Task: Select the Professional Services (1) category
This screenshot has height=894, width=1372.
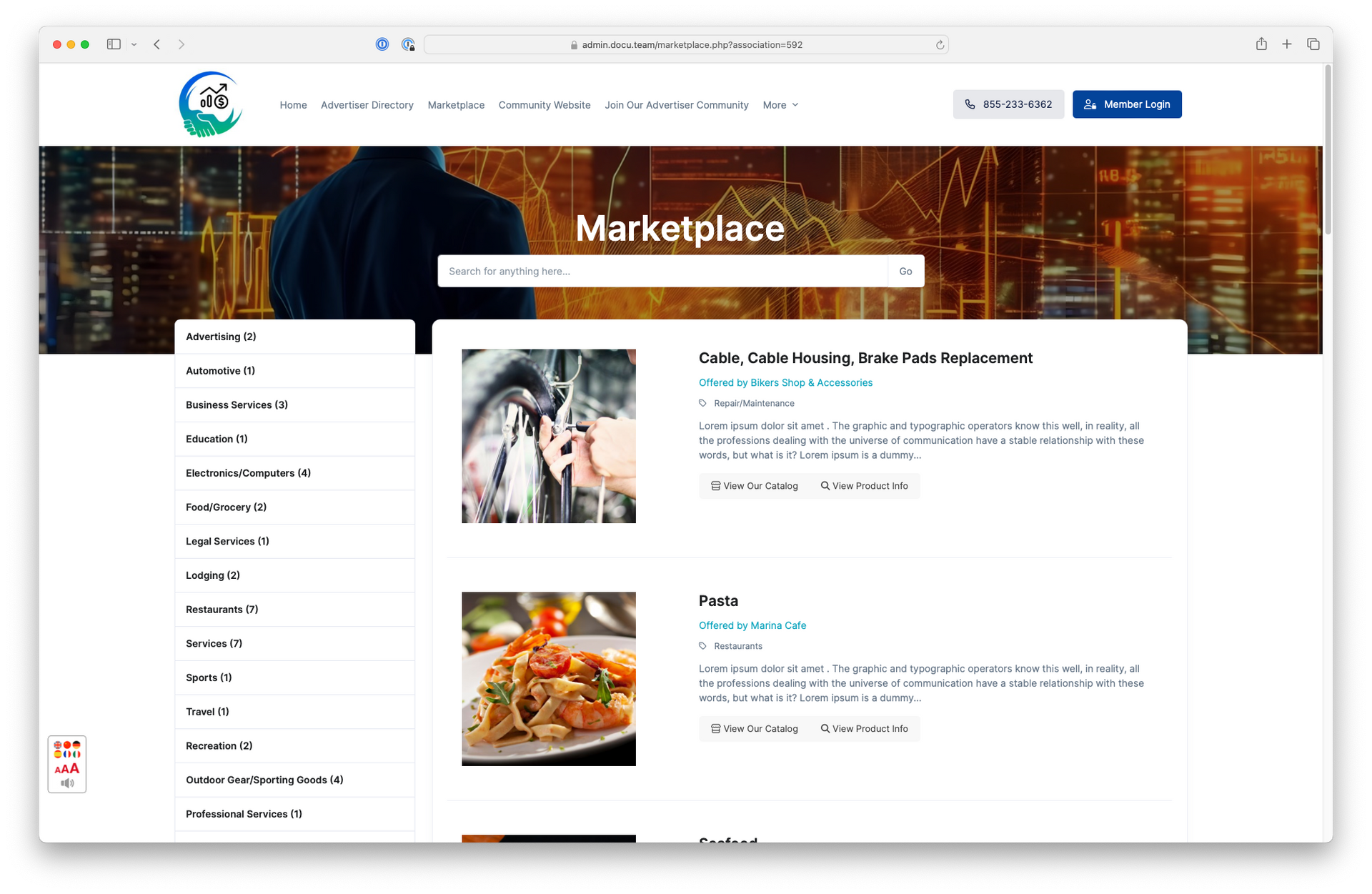Action: click(x=294, y=814)
